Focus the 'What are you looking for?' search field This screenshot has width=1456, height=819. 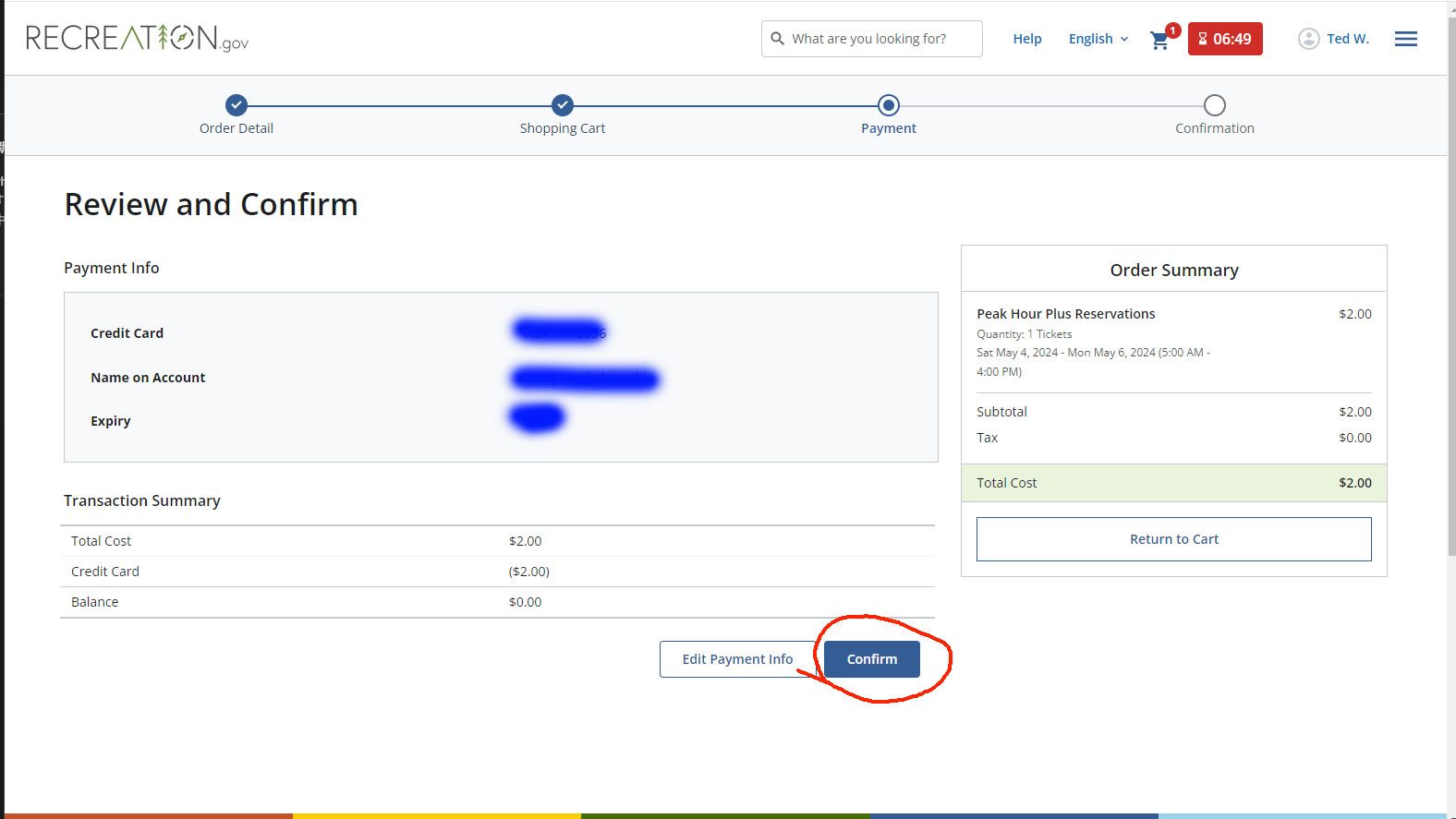click(x=878, y=39)
